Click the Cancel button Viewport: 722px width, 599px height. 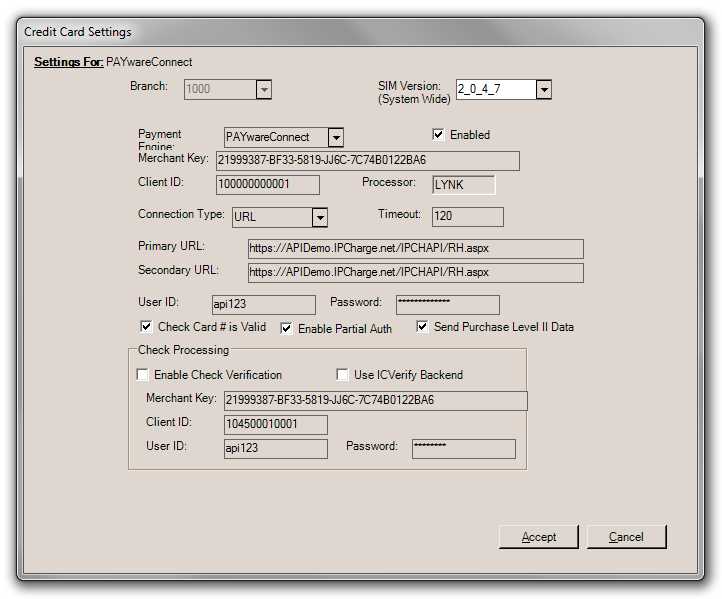pyautogui.click(x=626, y=537)
